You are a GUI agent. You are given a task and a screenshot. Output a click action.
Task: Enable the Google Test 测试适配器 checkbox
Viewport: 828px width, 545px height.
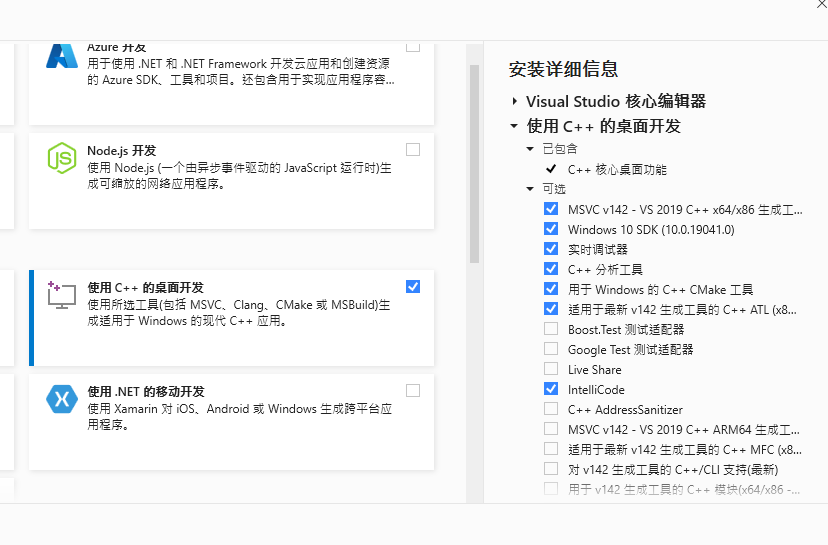point(551,349)
